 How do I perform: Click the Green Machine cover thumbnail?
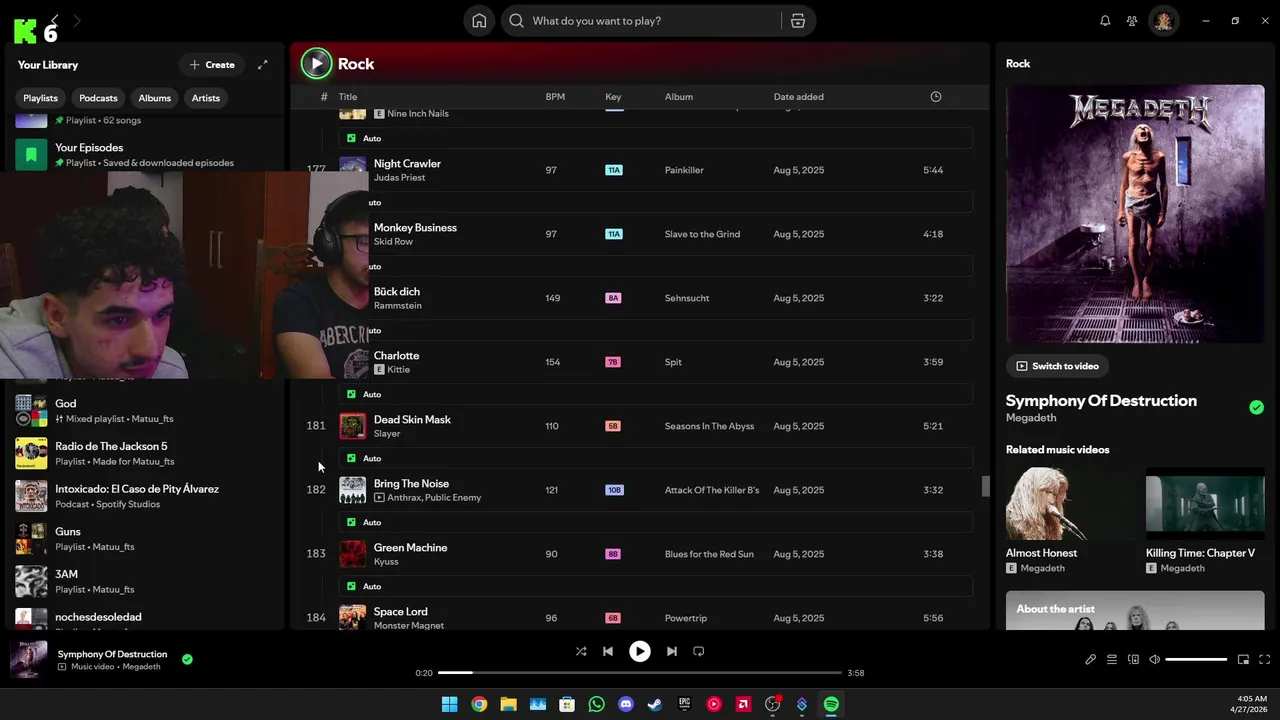[352, 554]
